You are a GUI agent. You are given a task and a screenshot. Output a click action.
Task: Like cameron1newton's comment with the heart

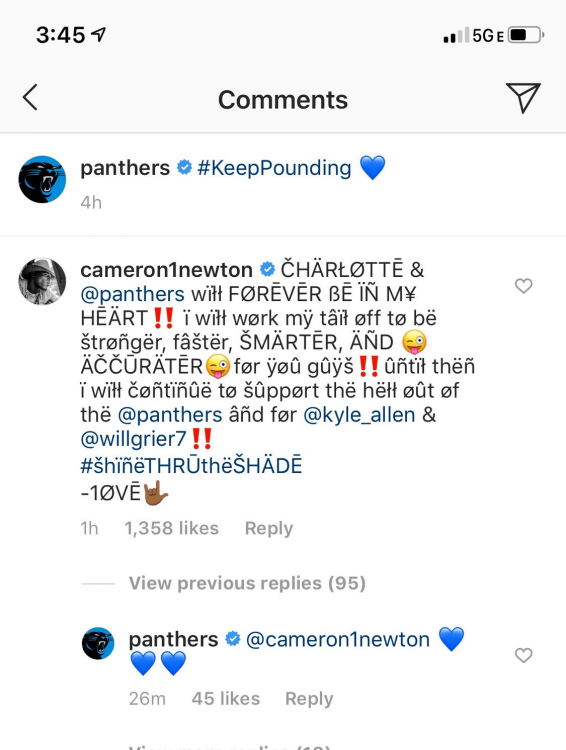coord(523,286)
